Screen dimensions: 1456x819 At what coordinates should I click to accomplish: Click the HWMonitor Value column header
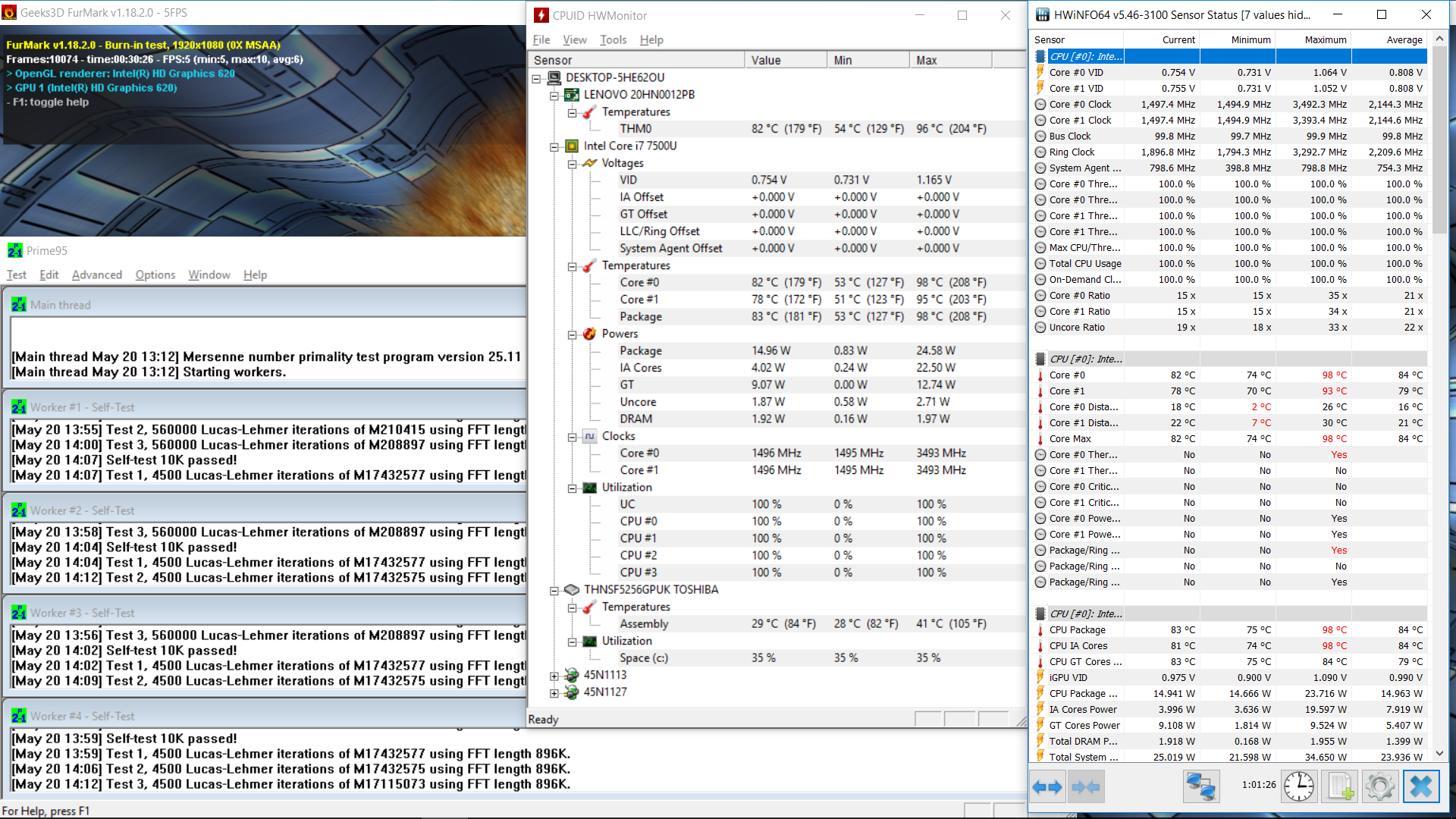click(x=786, y=60)
